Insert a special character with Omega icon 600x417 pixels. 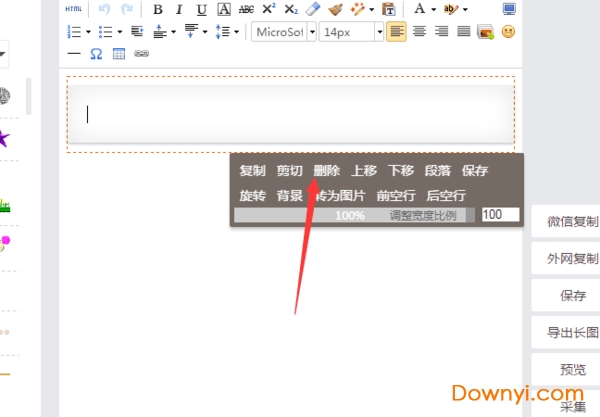[x=96, y=53]
